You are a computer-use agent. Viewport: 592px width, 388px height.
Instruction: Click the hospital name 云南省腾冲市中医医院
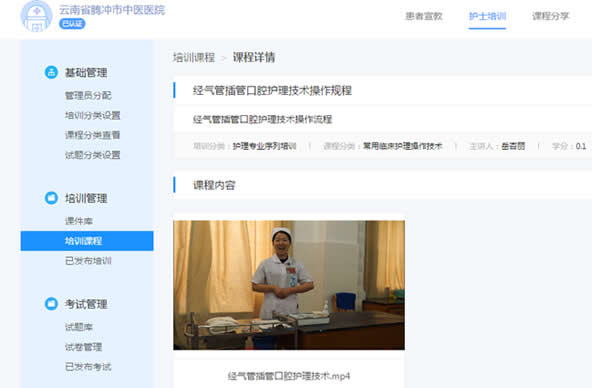tap(112, 10)
